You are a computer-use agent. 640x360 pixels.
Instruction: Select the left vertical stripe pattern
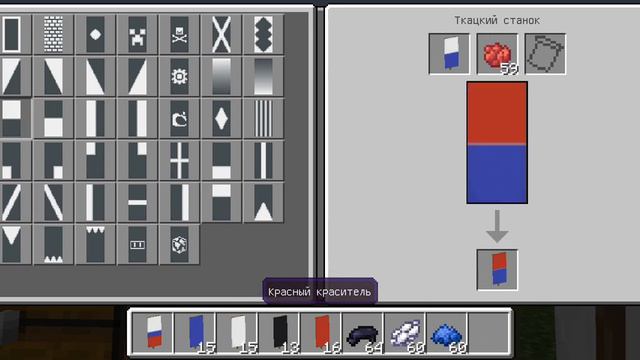click(96, 202)
